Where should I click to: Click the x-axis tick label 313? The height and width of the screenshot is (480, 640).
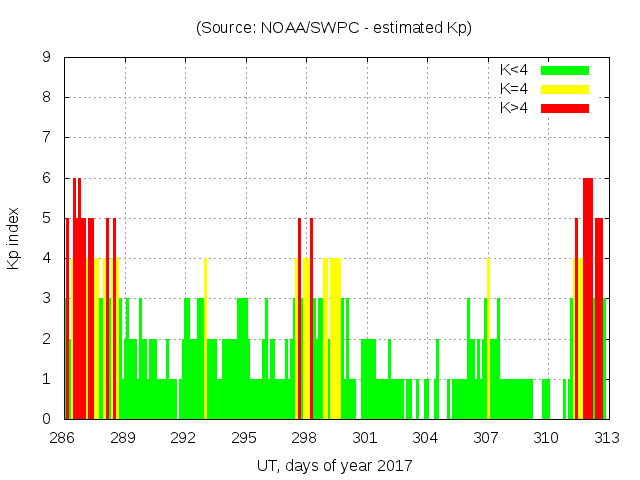pos(606,438)
